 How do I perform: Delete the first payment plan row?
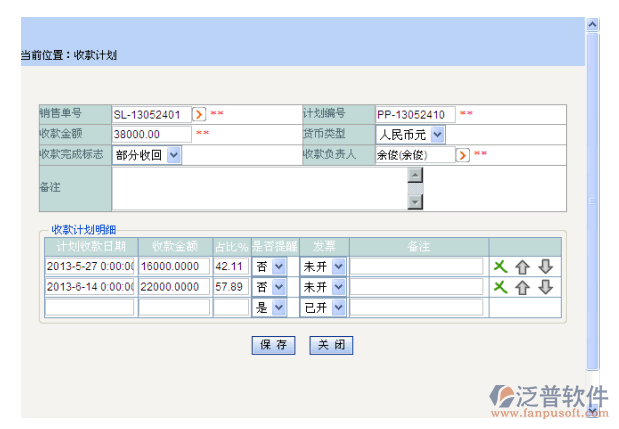[x=500, y=266]
